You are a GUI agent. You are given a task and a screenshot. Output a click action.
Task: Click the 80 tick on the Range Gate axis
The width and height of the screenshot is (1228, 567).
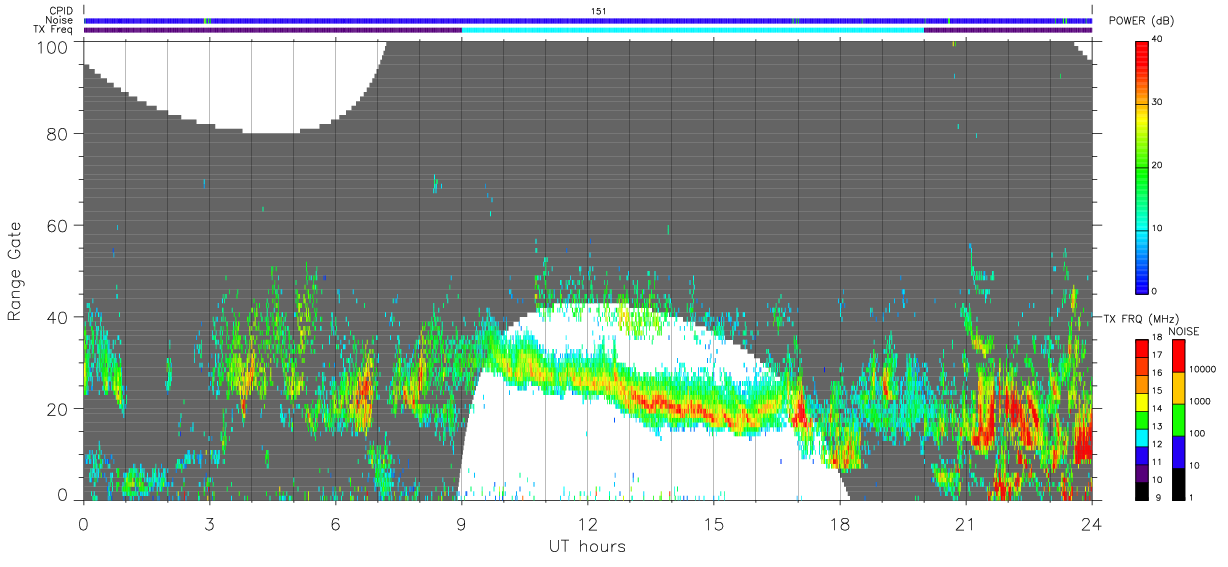click(56, 134)
